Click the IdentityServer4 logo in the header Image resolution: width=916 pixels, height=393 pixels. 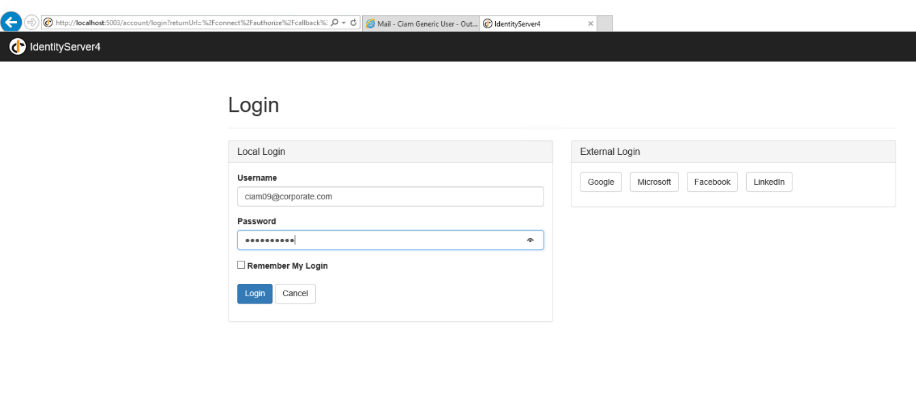18,46
